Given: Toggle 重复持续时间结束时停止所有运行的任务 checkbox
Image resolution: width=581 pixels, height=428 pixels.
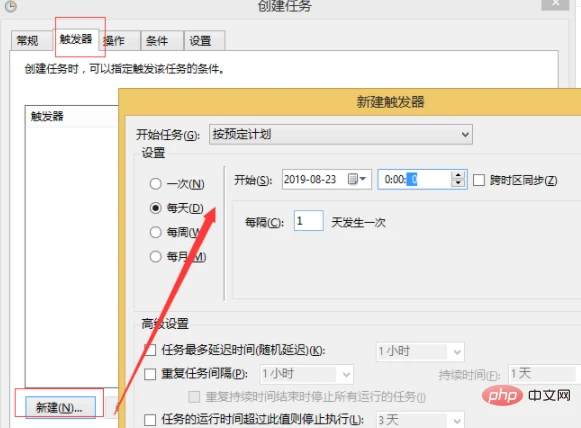Looking at the screenshot, I should 194,397.
